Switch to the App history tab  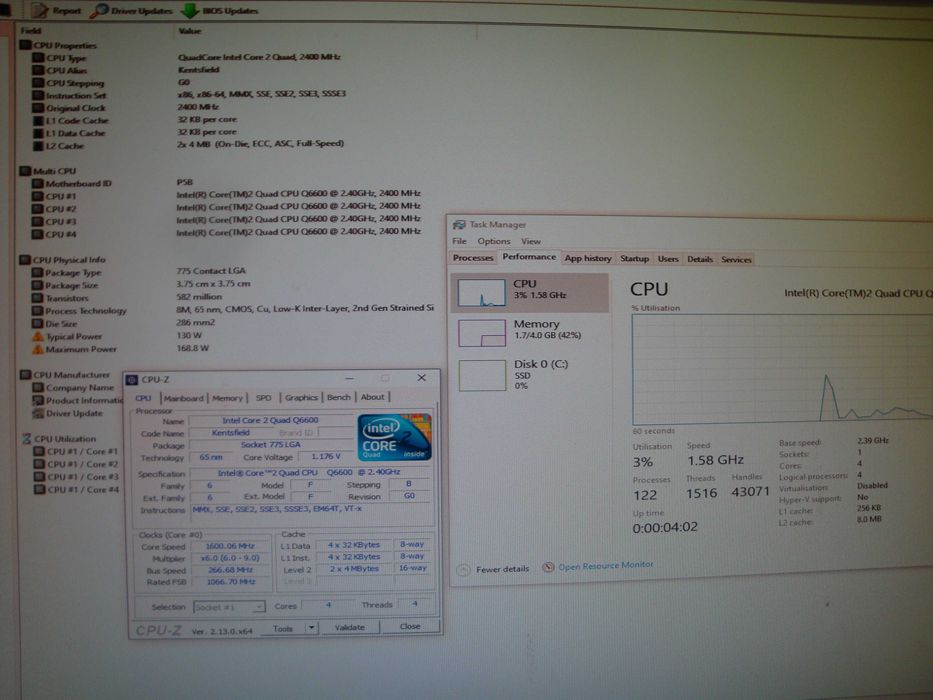pos(588,258)
